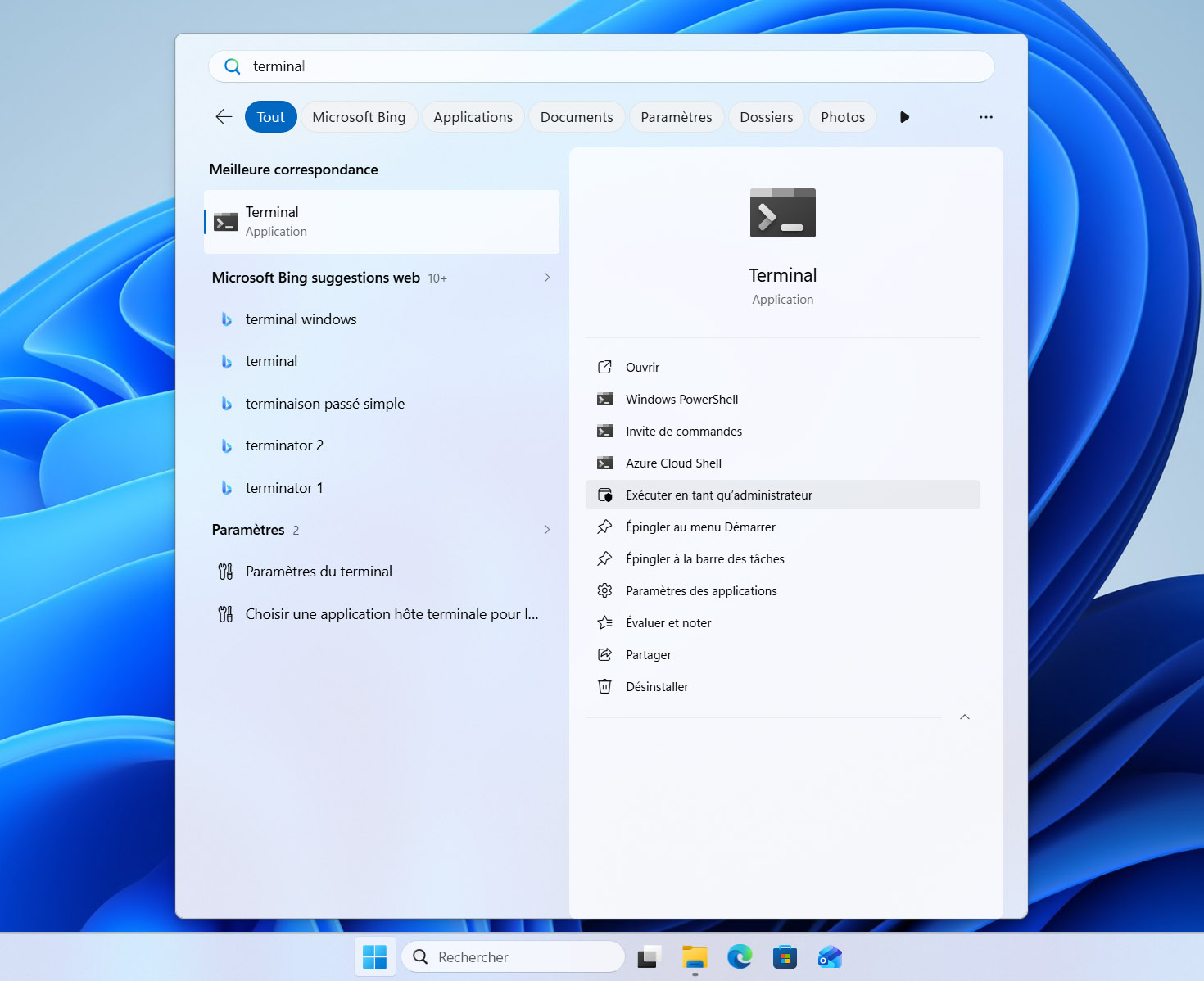
Task: Click the settings icon beside 'Paramètres du terminal'
Action: (225, 572)
